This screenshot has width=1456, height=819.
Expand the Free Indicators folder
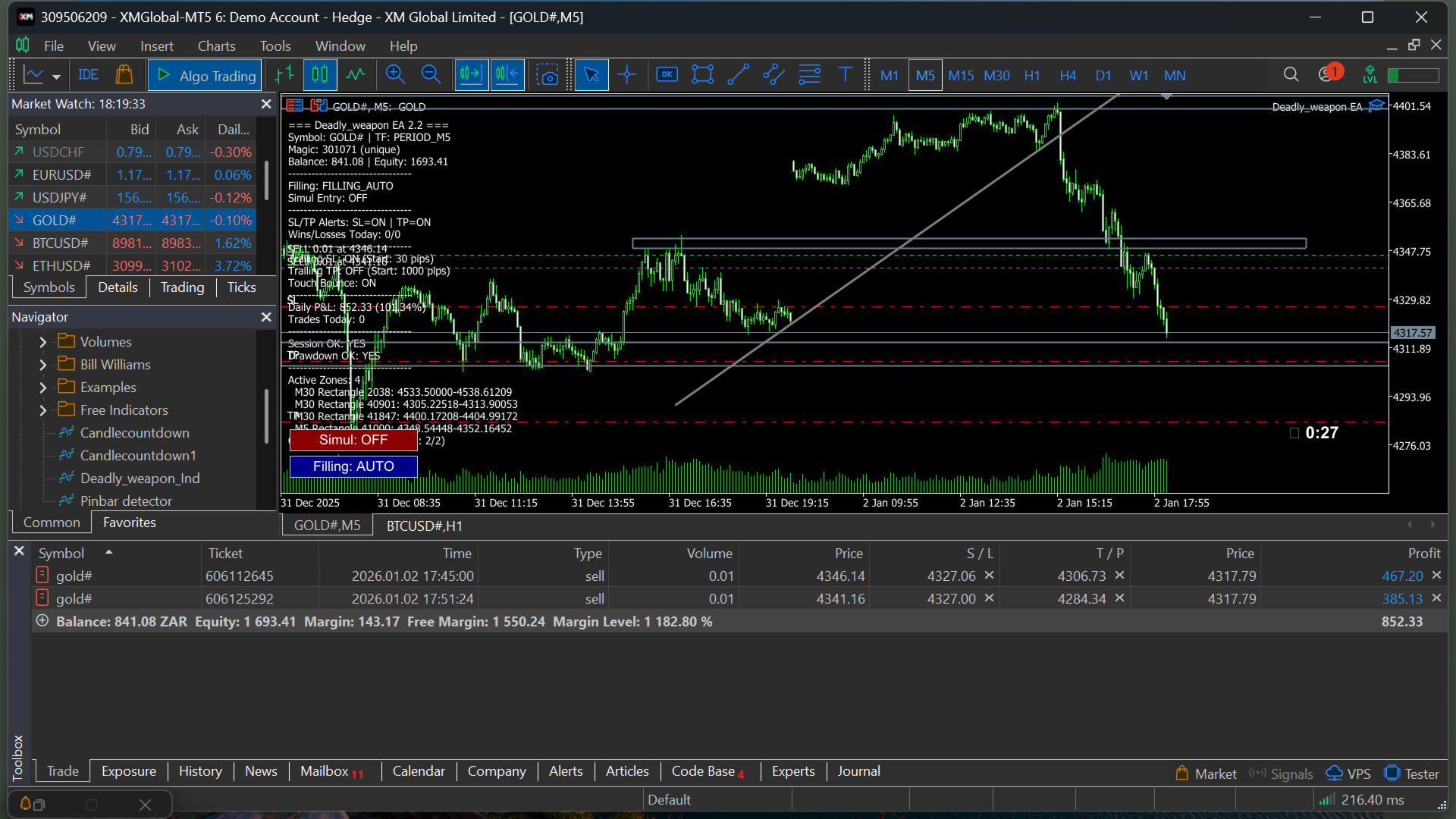click(x=43, y=410)
